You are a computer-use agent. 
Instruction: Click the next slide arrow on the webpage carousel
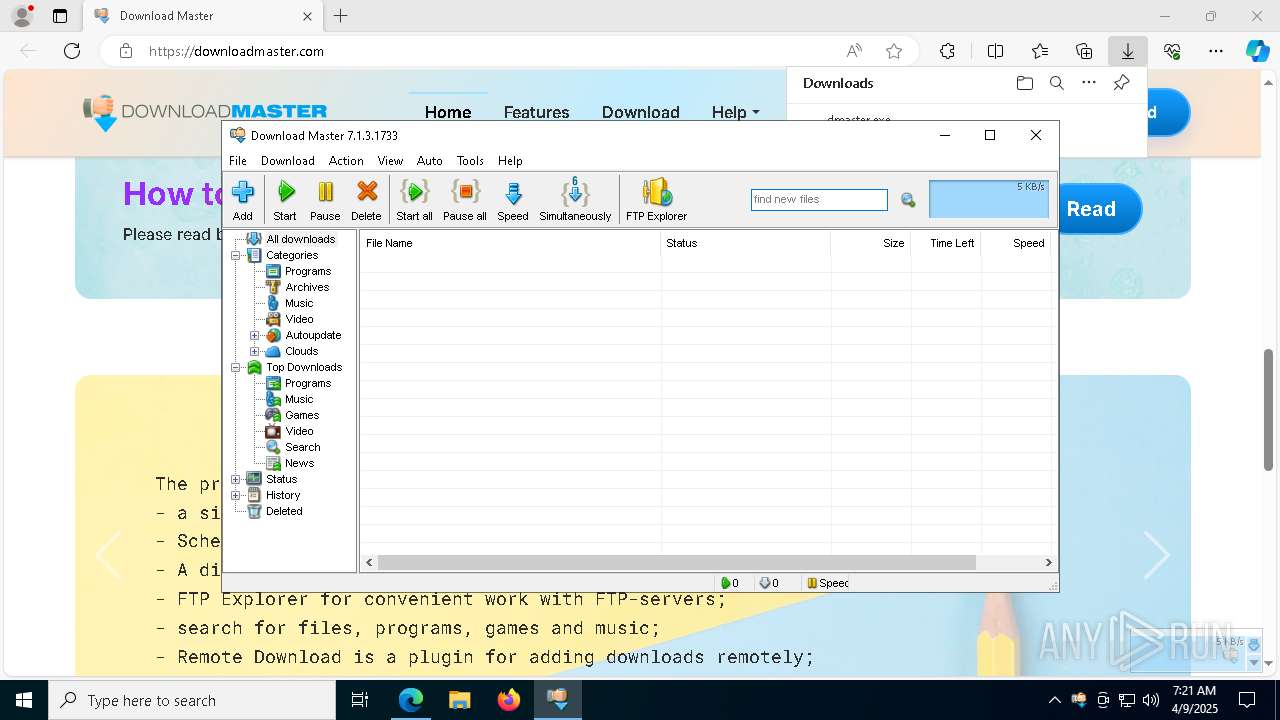tap(1156, 555)
